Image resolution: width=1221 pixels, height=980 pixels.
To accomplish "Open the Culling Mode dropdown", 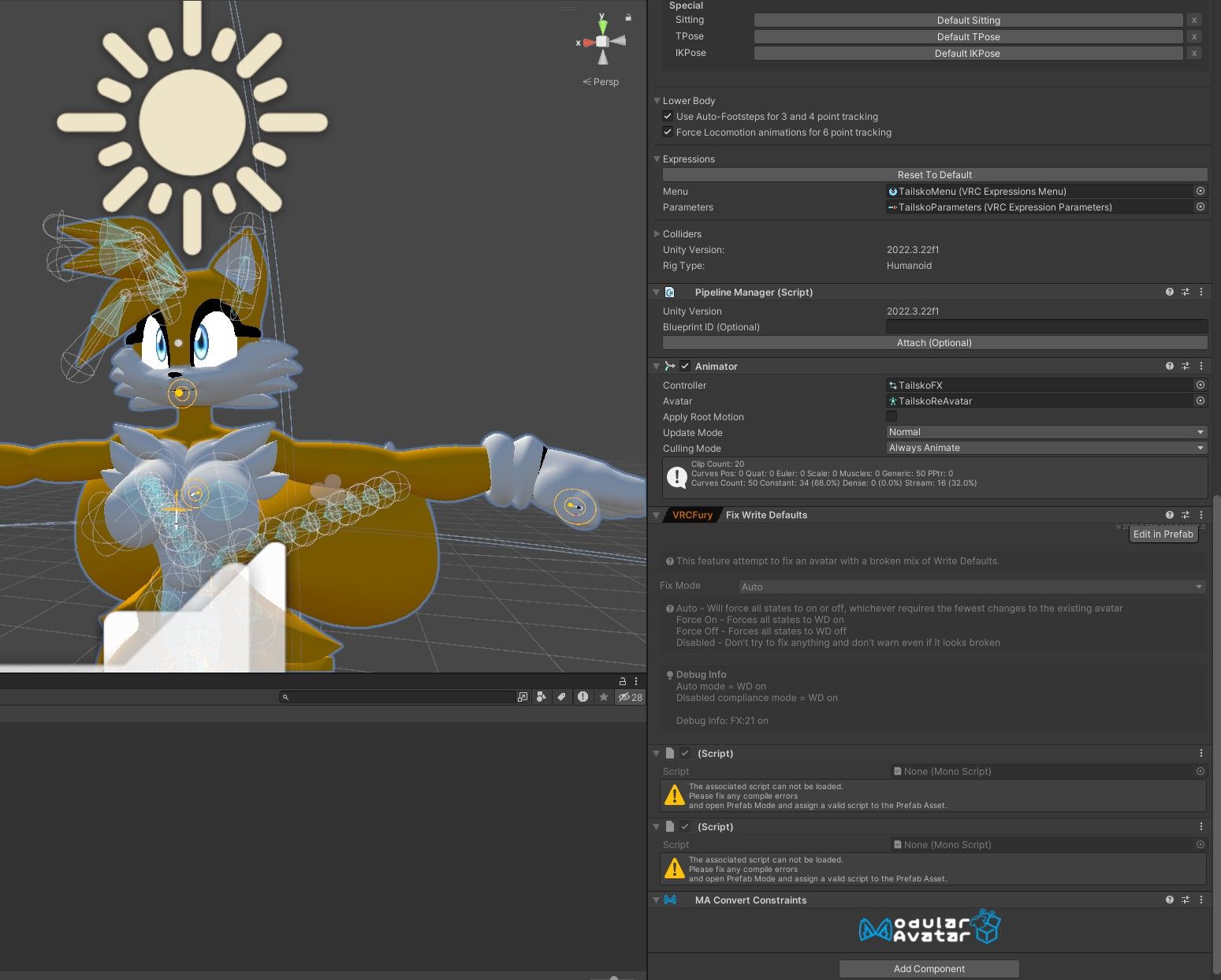I will (x=1047, y=448).
